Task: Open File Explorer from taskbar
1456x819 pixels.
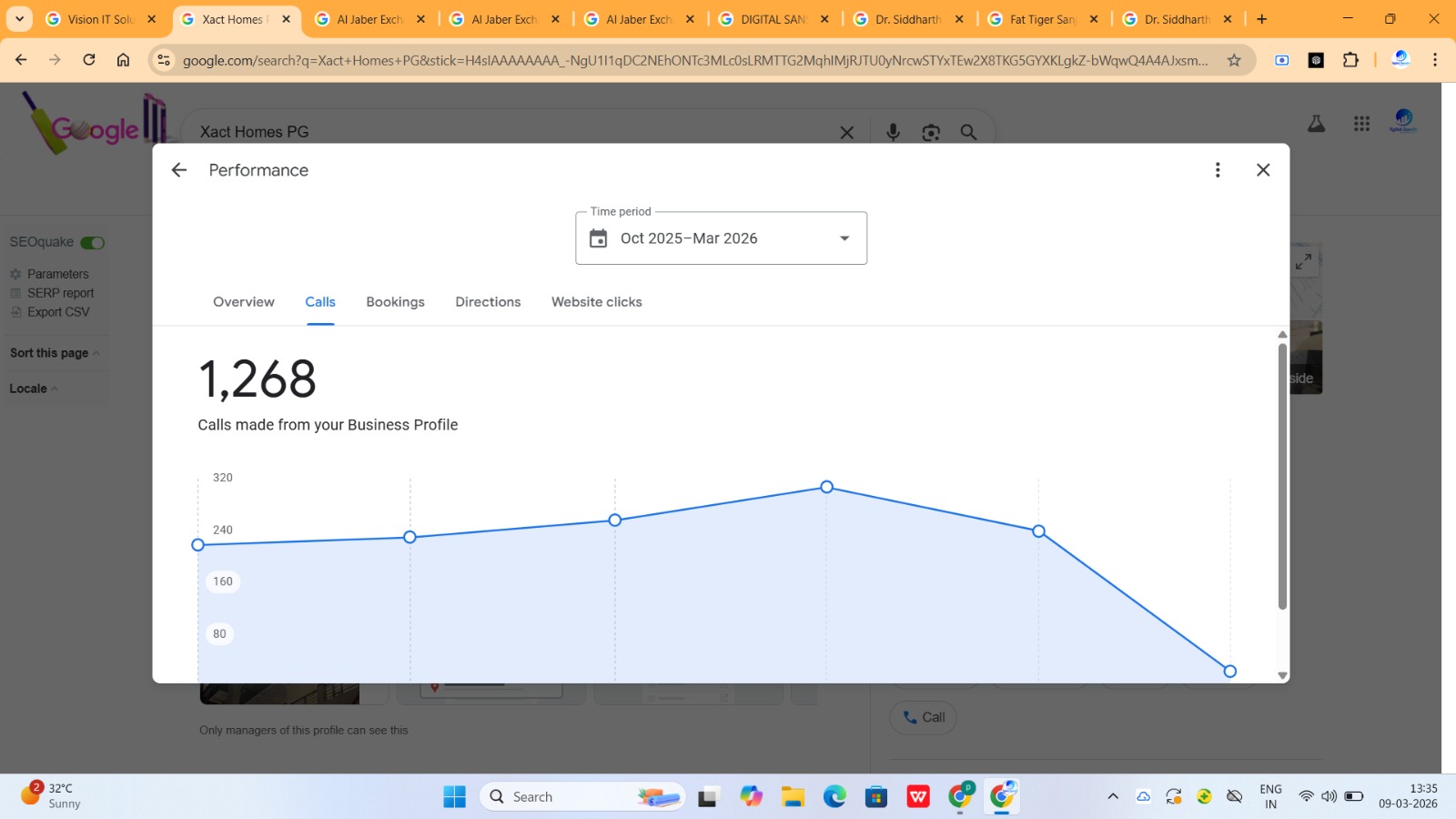Action: (x=793, y=797)
